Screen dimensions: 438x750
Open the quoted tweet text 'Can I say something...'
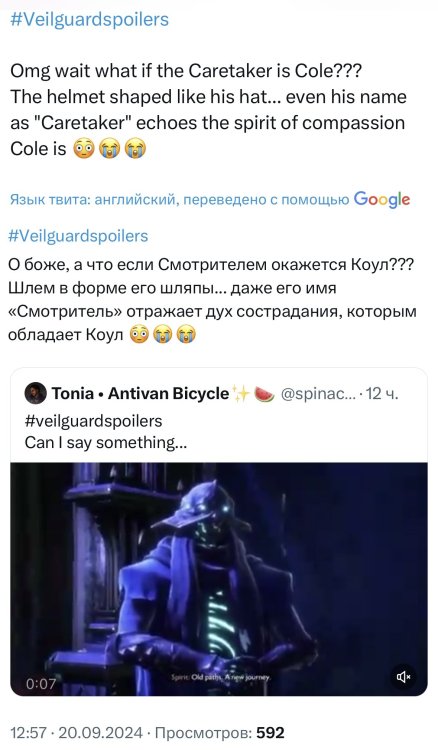106,442
